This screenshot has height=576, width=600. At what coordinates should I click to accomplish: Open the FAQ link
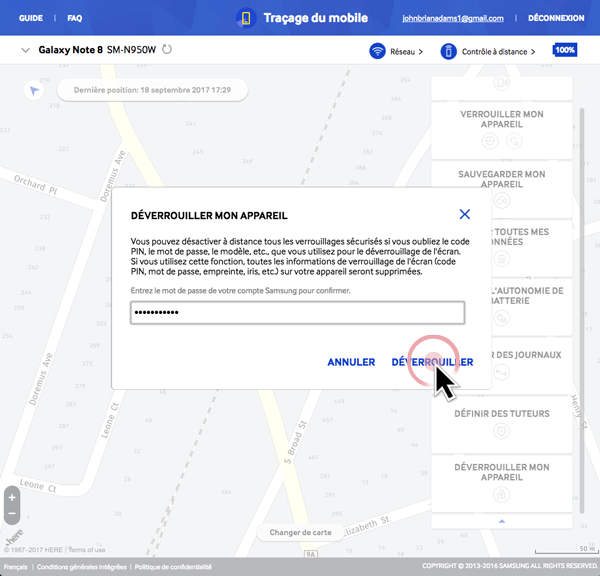click(x=75, y=18)
